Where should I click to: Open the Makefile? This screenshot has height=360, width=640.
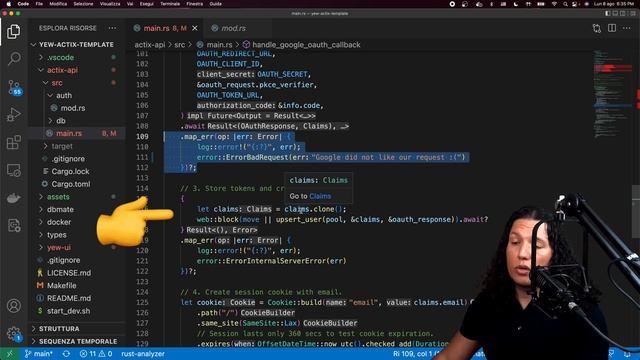click(62, 285)
